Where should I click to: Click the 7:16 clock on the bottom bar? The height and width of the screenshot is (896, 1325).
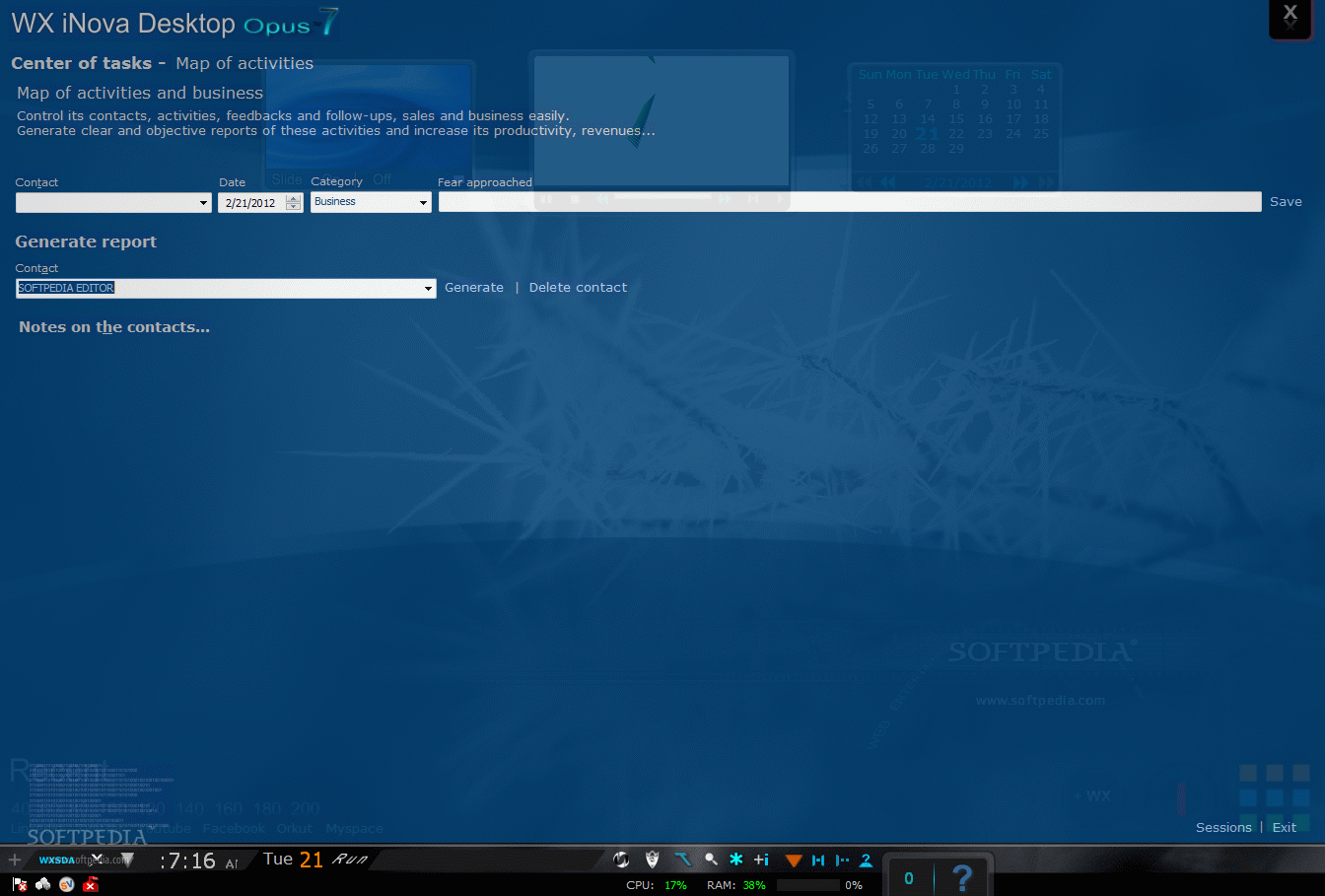coord(188,861)
